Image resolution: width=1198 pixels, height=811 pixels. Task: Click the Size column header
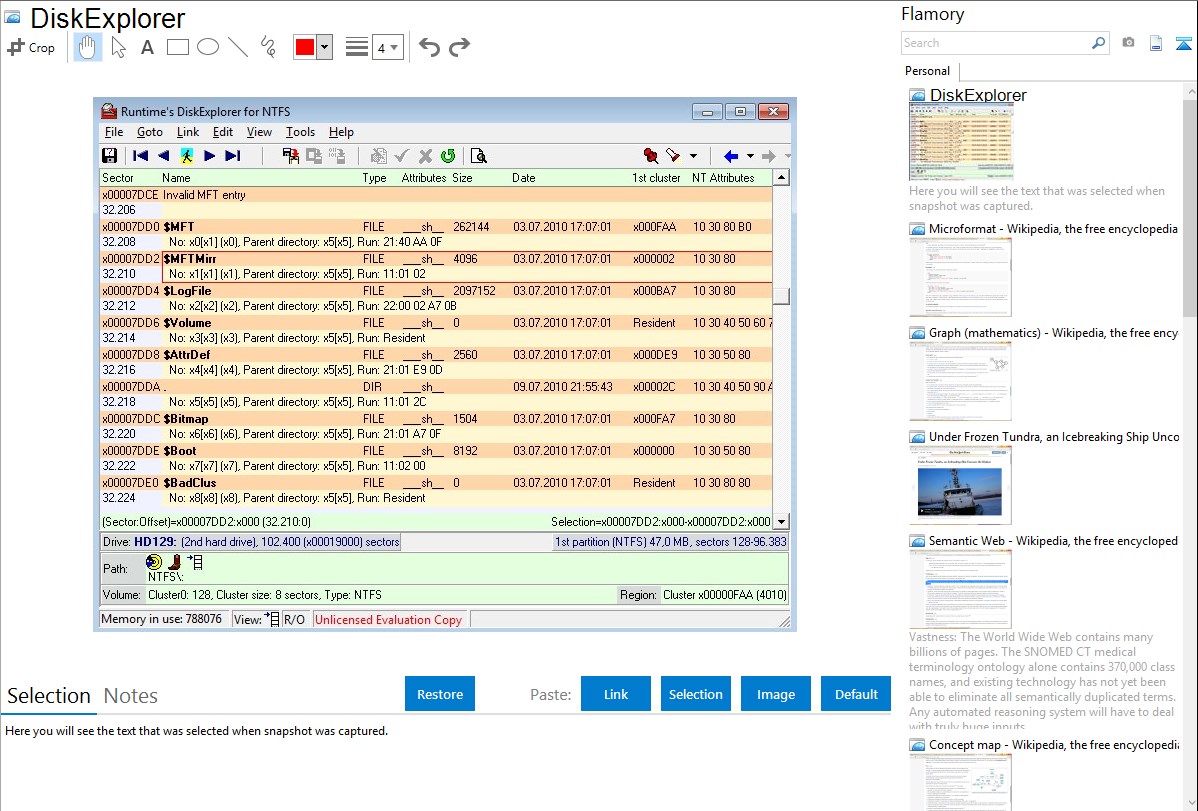pos(462,178)
